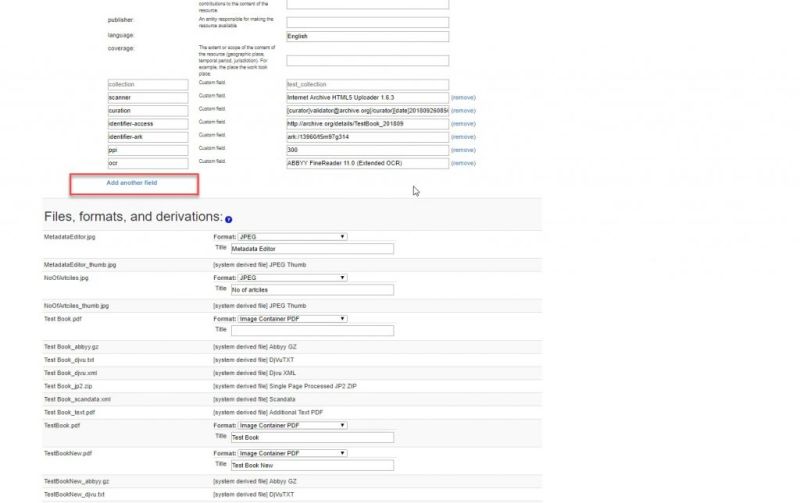Select the Test Book_scandata.xml file name
This screenshot has width=800, height=503.
(x=77, y=399)
